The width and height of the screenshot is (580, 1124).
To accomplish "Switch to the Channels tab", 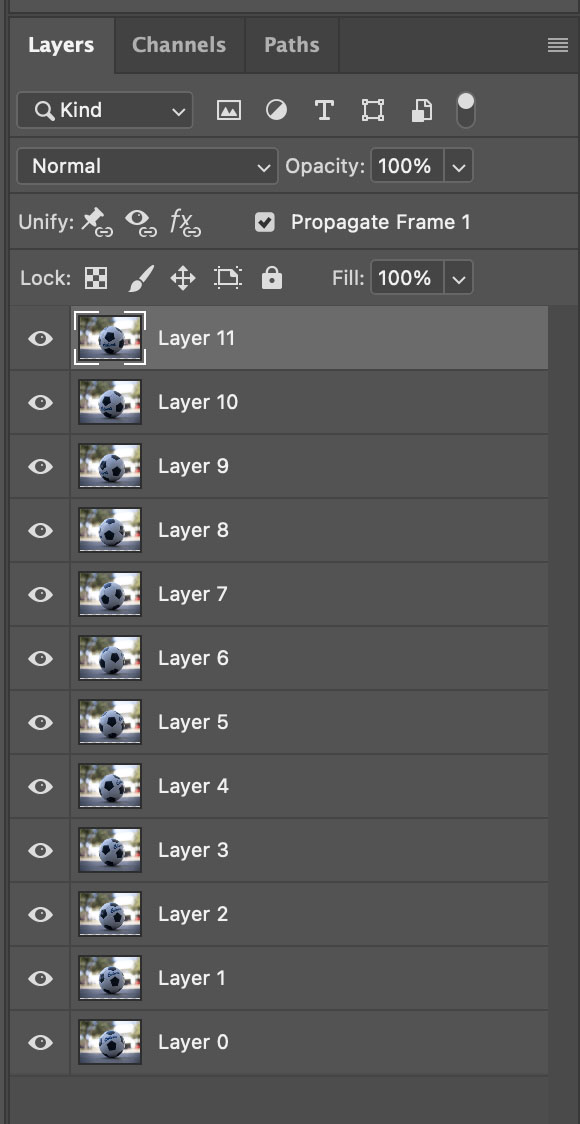I will tap(179, 45).
